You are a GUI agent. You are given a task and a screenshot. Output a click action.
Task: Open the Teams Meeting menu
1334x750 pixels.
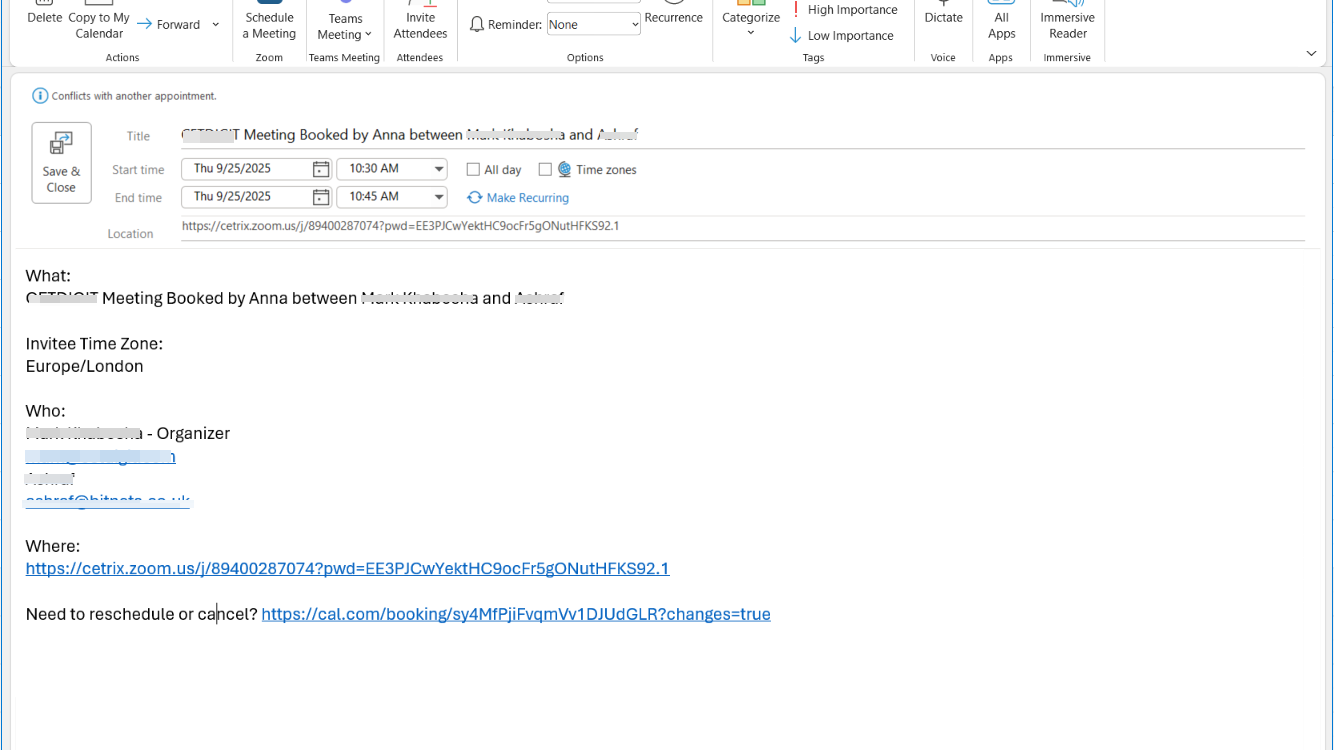(x=345, y=27)
